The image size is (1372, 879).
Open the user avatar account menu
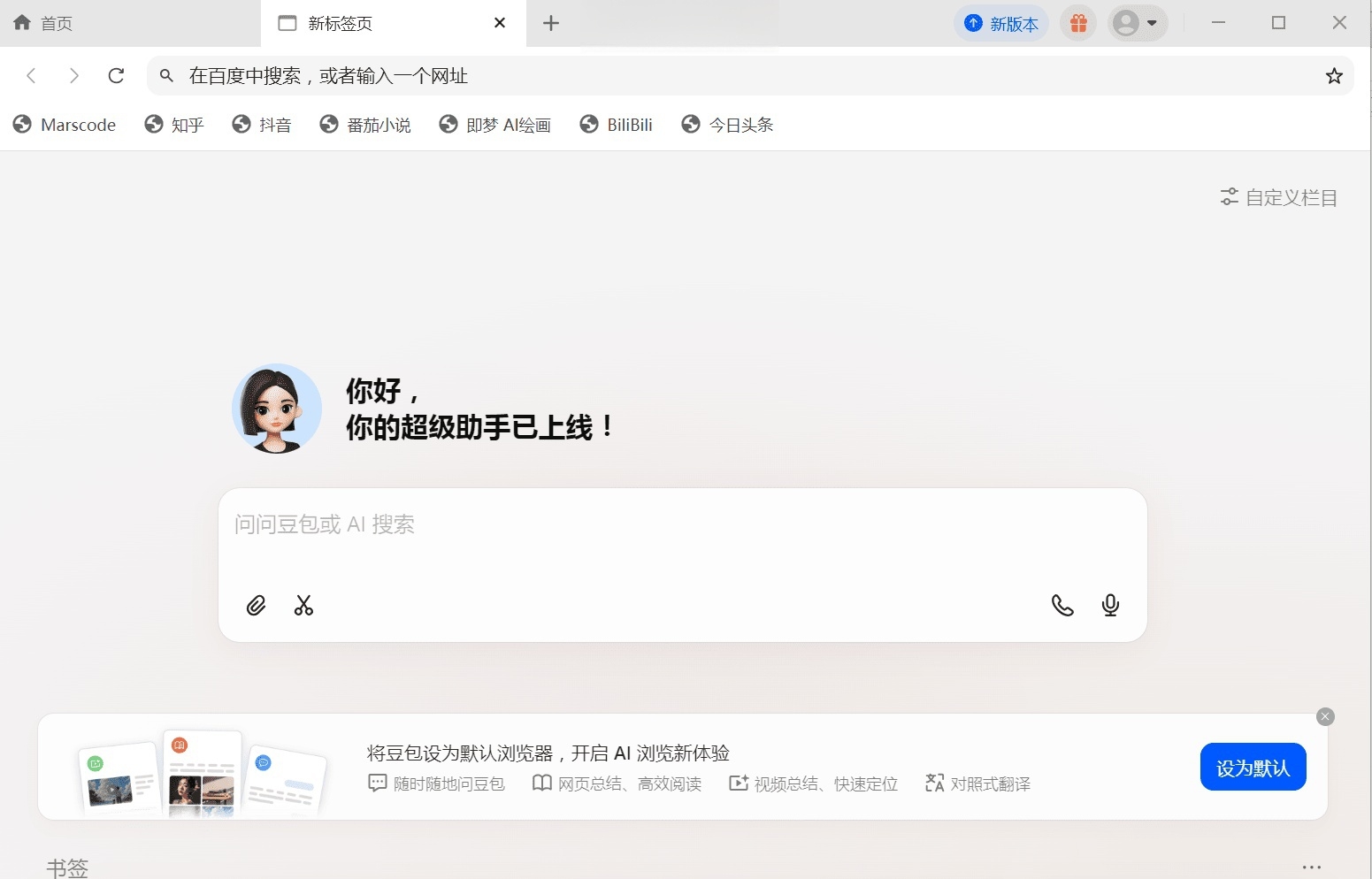click(x=1138, y=23)
